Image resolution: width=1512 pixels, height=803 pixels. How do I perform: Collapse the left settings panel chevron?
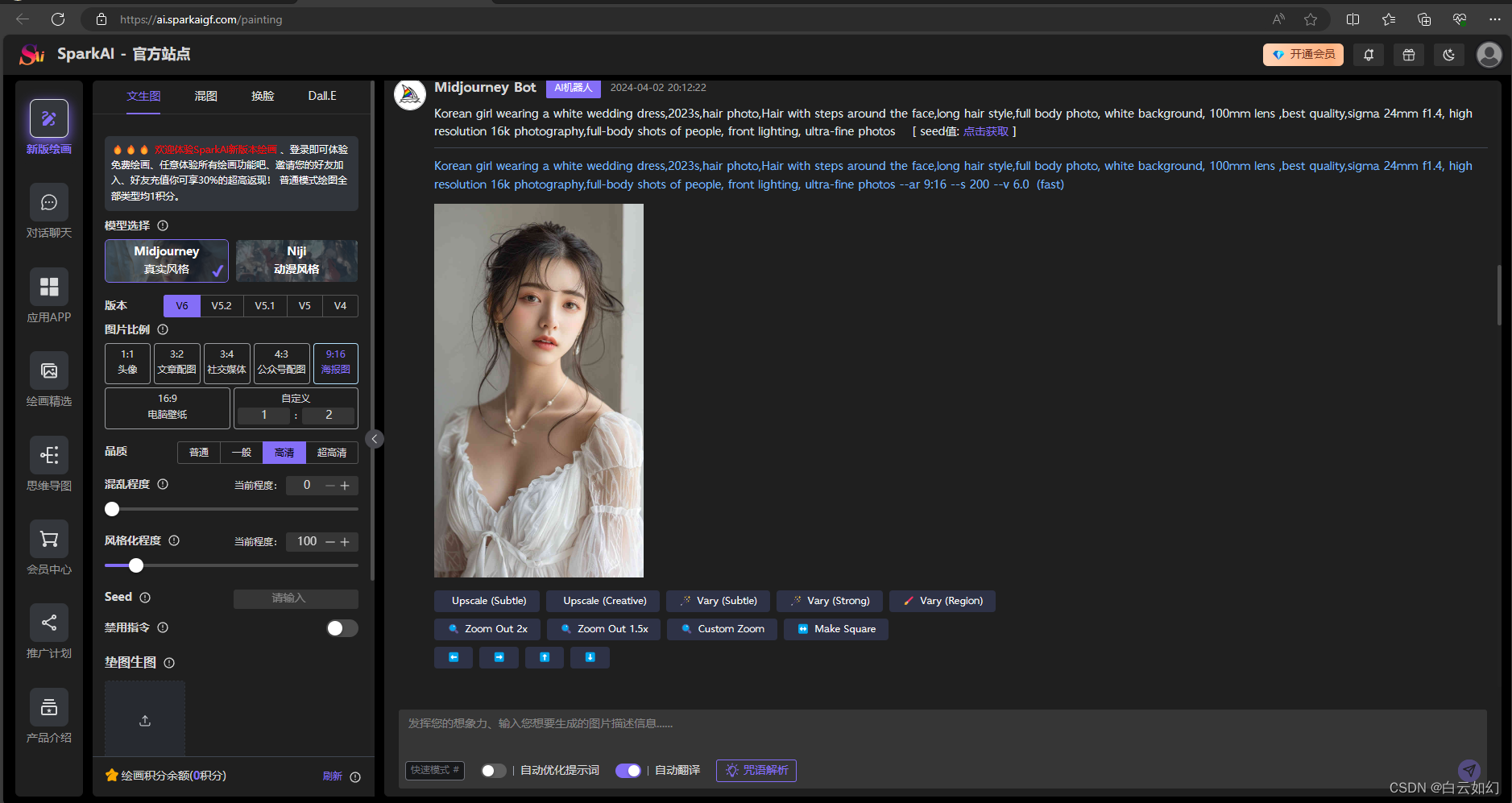pos(375,439)
